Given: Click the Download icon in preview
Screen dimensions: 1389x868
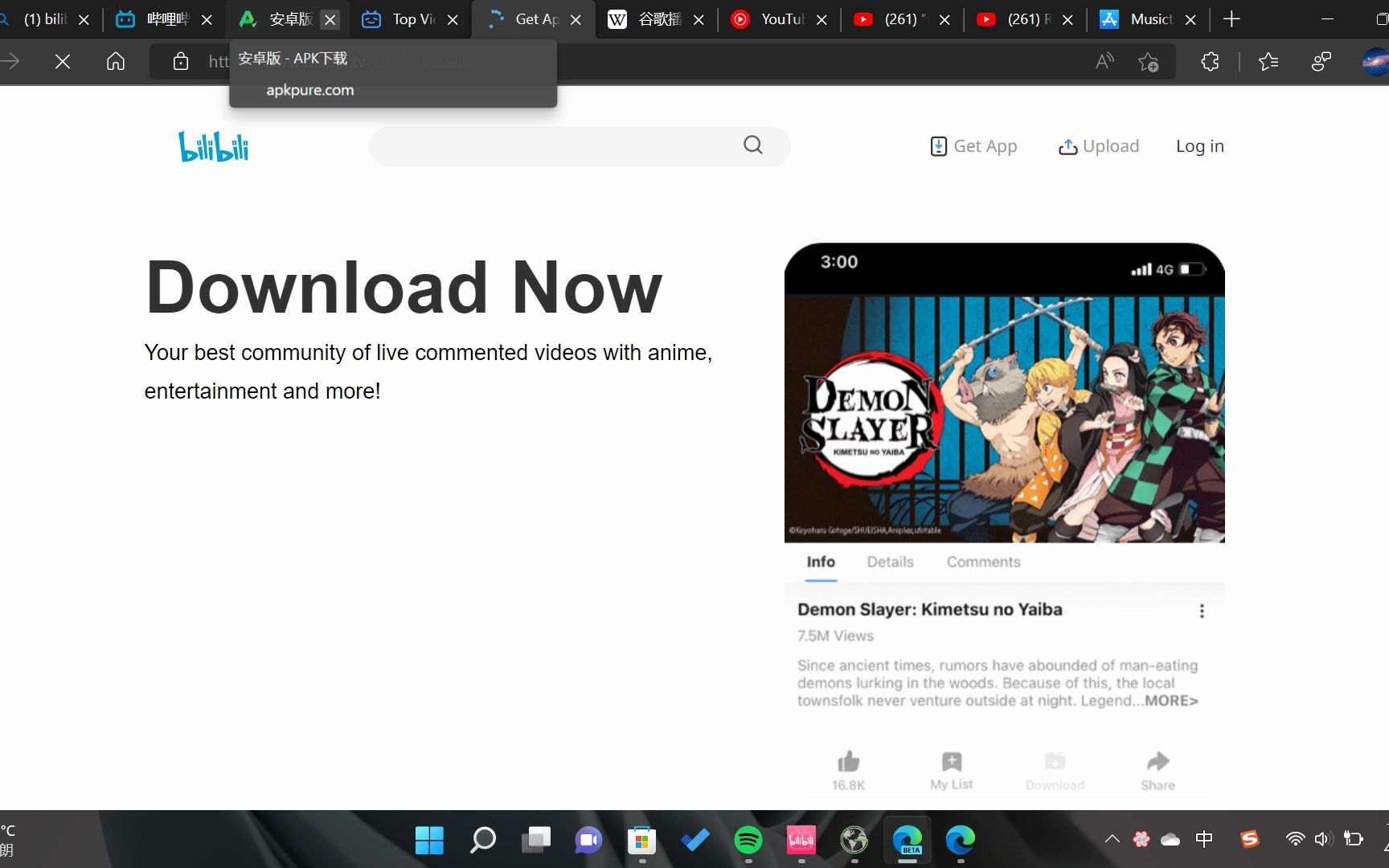Looking at the screenshot, I should (x=1055, y=761).
